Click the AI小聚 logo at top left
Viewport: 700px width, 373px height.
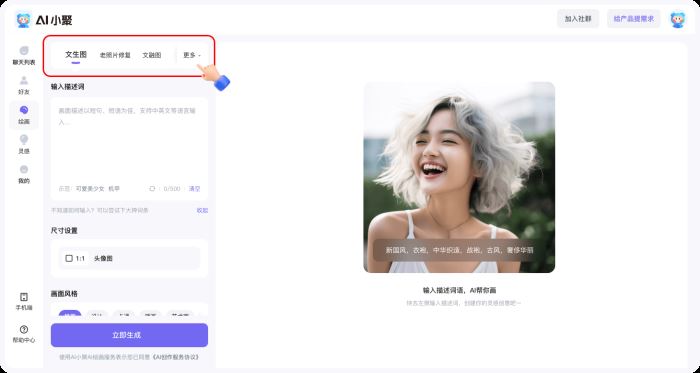click(x=43, y=20)
